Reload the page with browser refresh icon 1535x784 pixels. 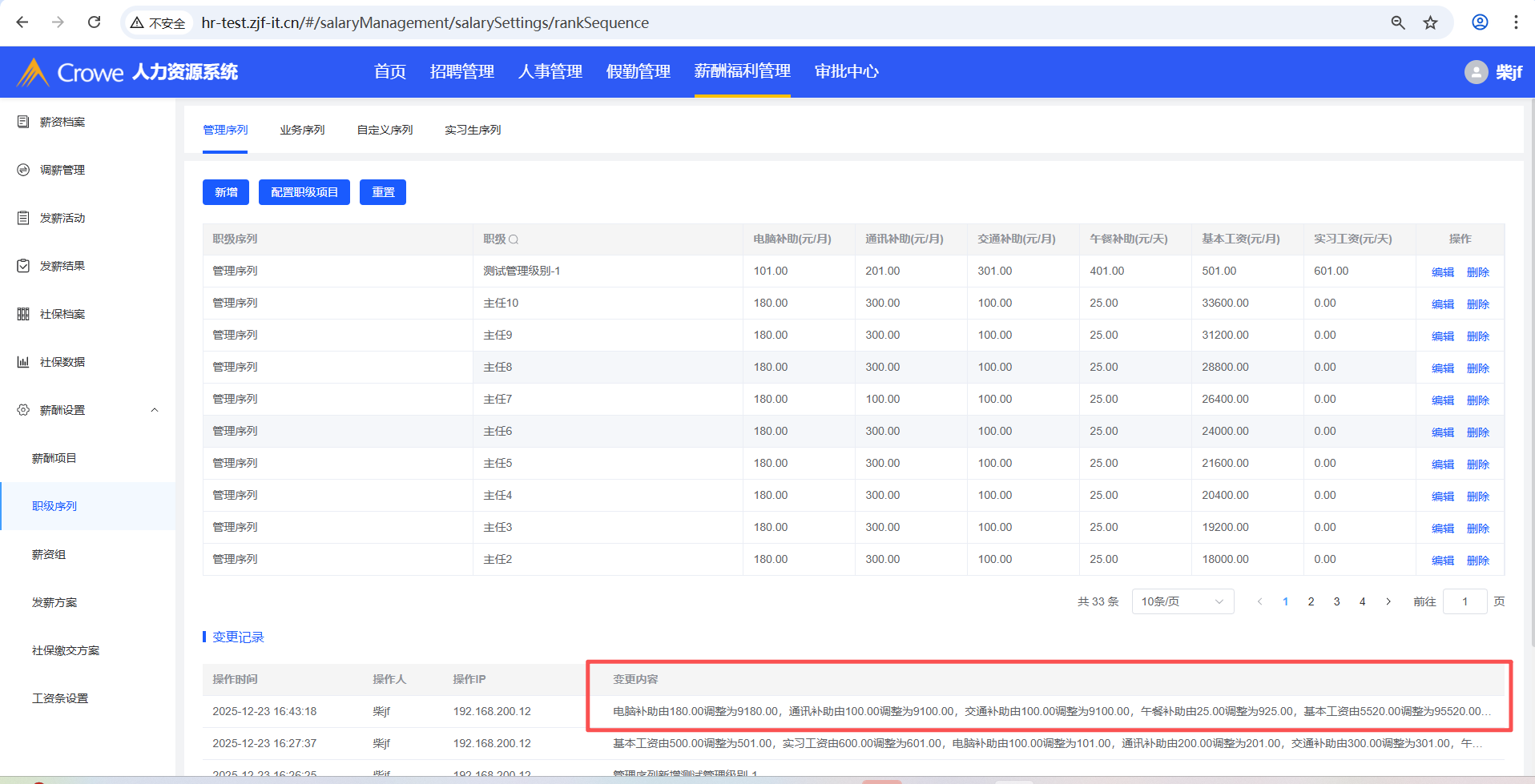(94, 22)
